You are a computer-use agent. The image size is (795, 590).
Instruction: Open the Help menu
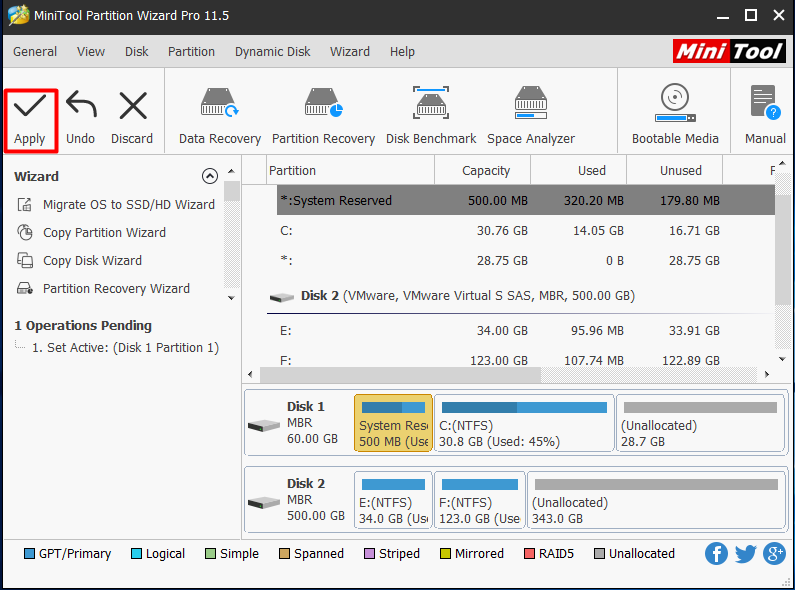coord(402,52)
